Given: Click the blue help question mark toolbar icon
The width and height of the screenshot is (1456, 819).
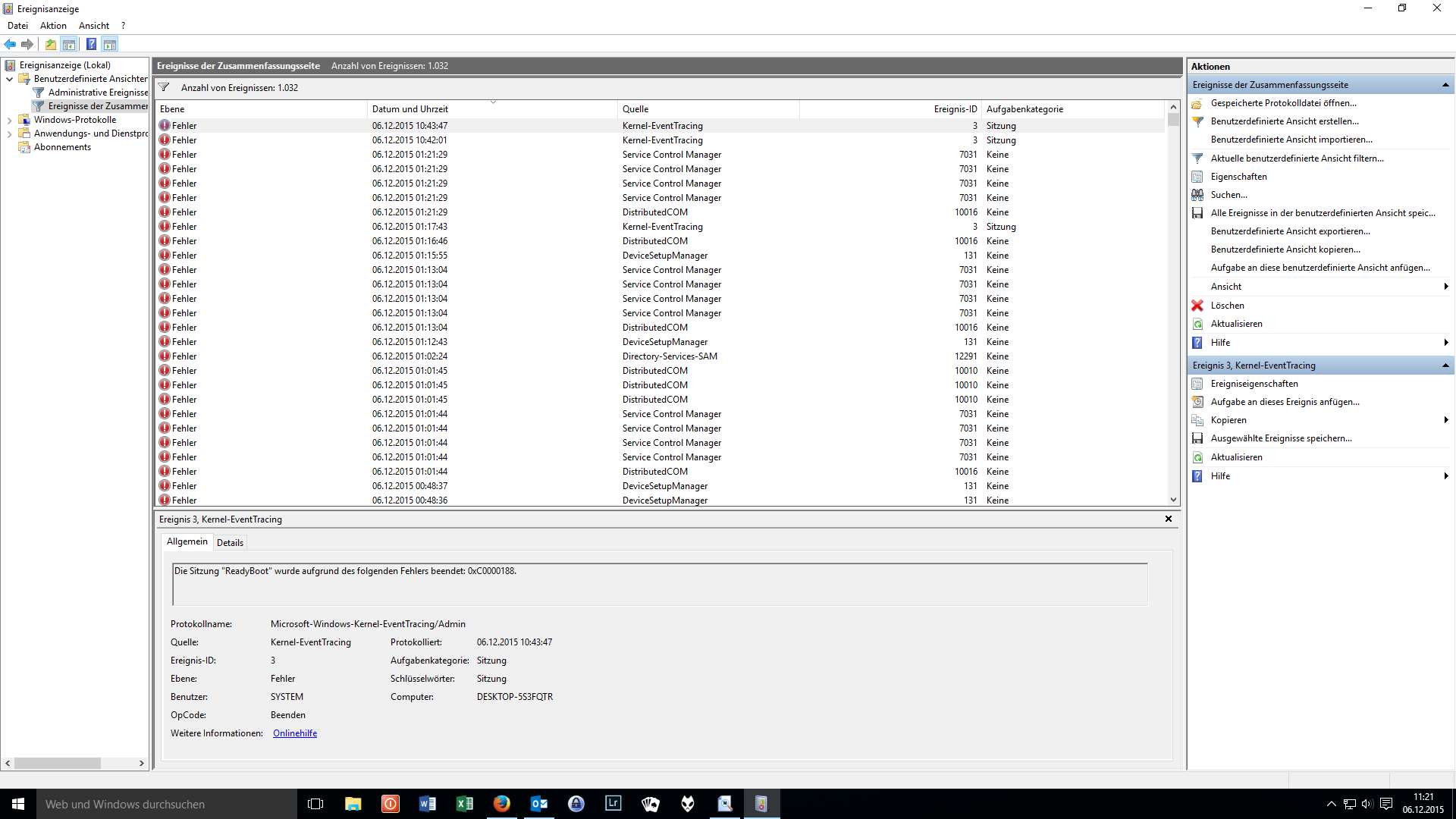Looking at the screenshot, I should (91, 44).
